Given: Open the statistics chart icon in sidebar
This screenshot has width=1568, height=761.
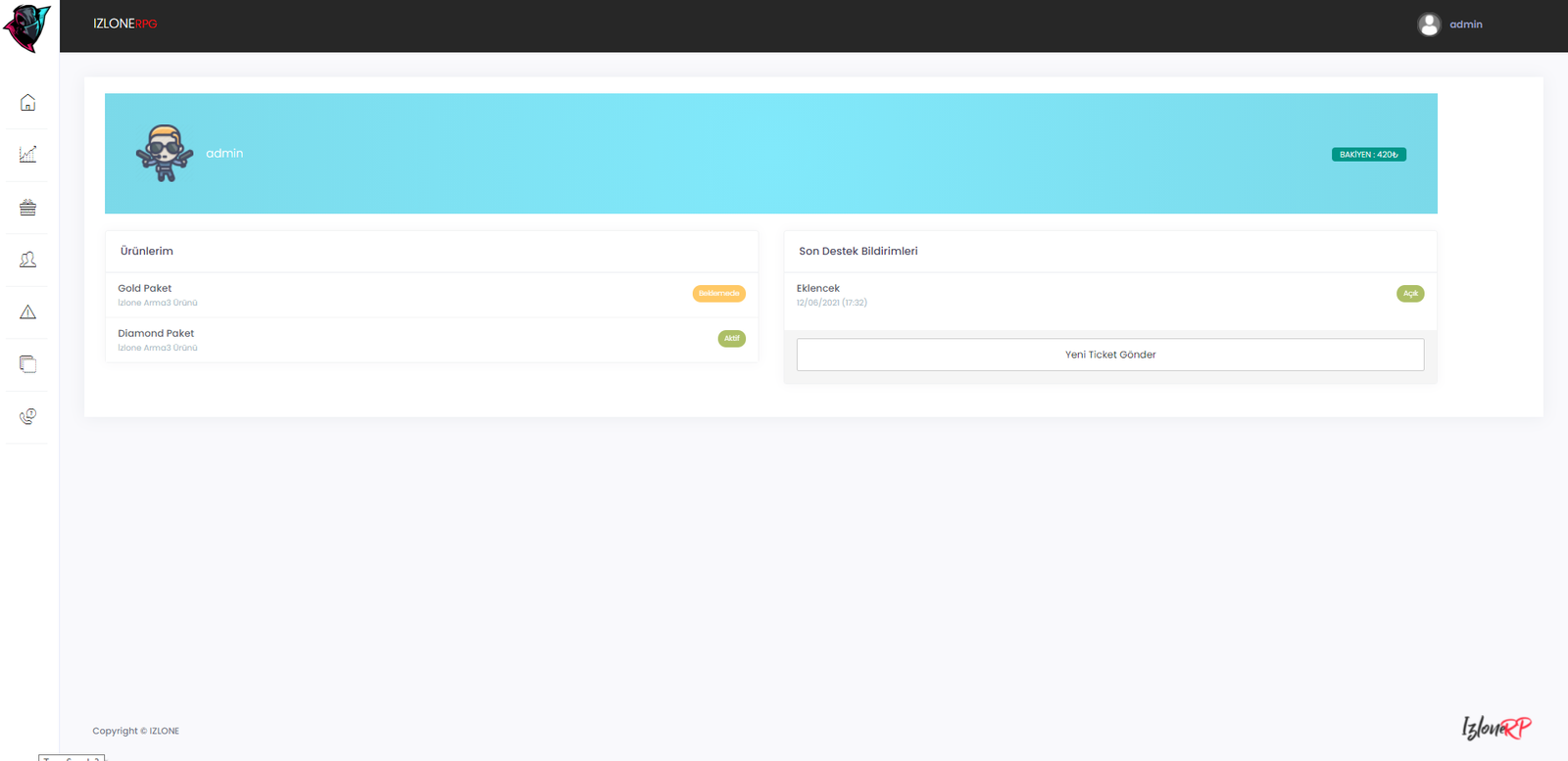Looking at the screenshot, I should point(27,155).
